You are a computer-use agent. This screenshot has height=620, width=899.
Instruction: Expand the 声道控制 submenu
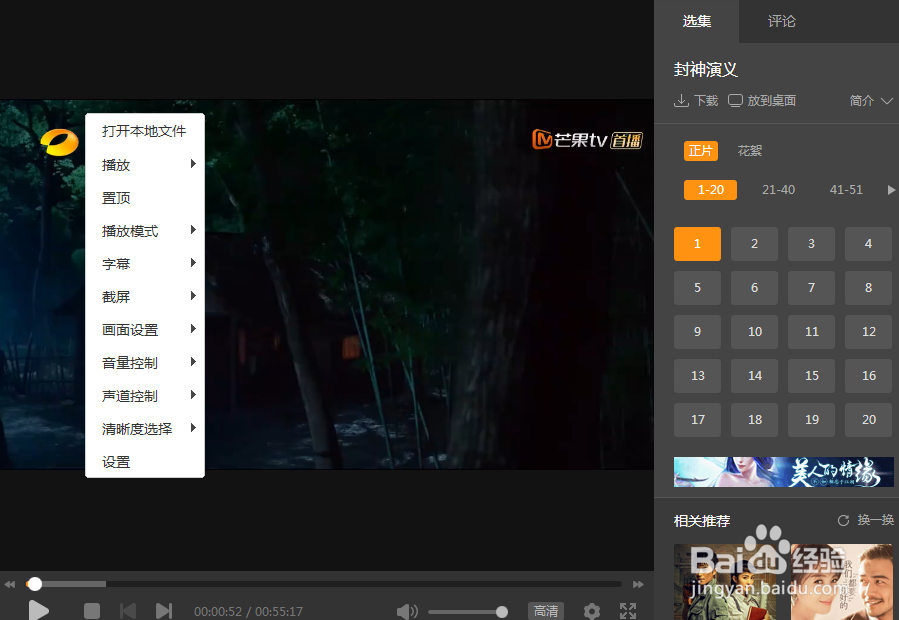tap(144, 396)
